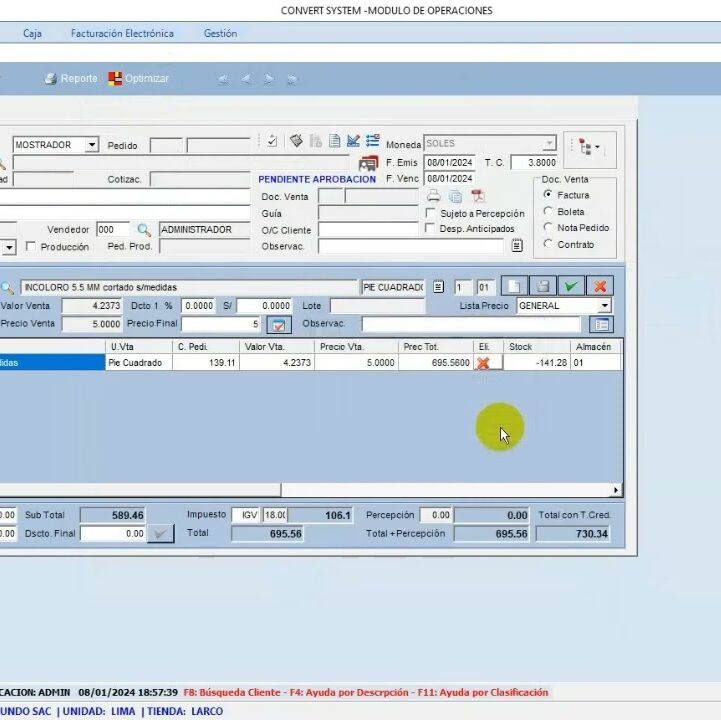Click the Dscto. Final input field

tap(112, 534)
